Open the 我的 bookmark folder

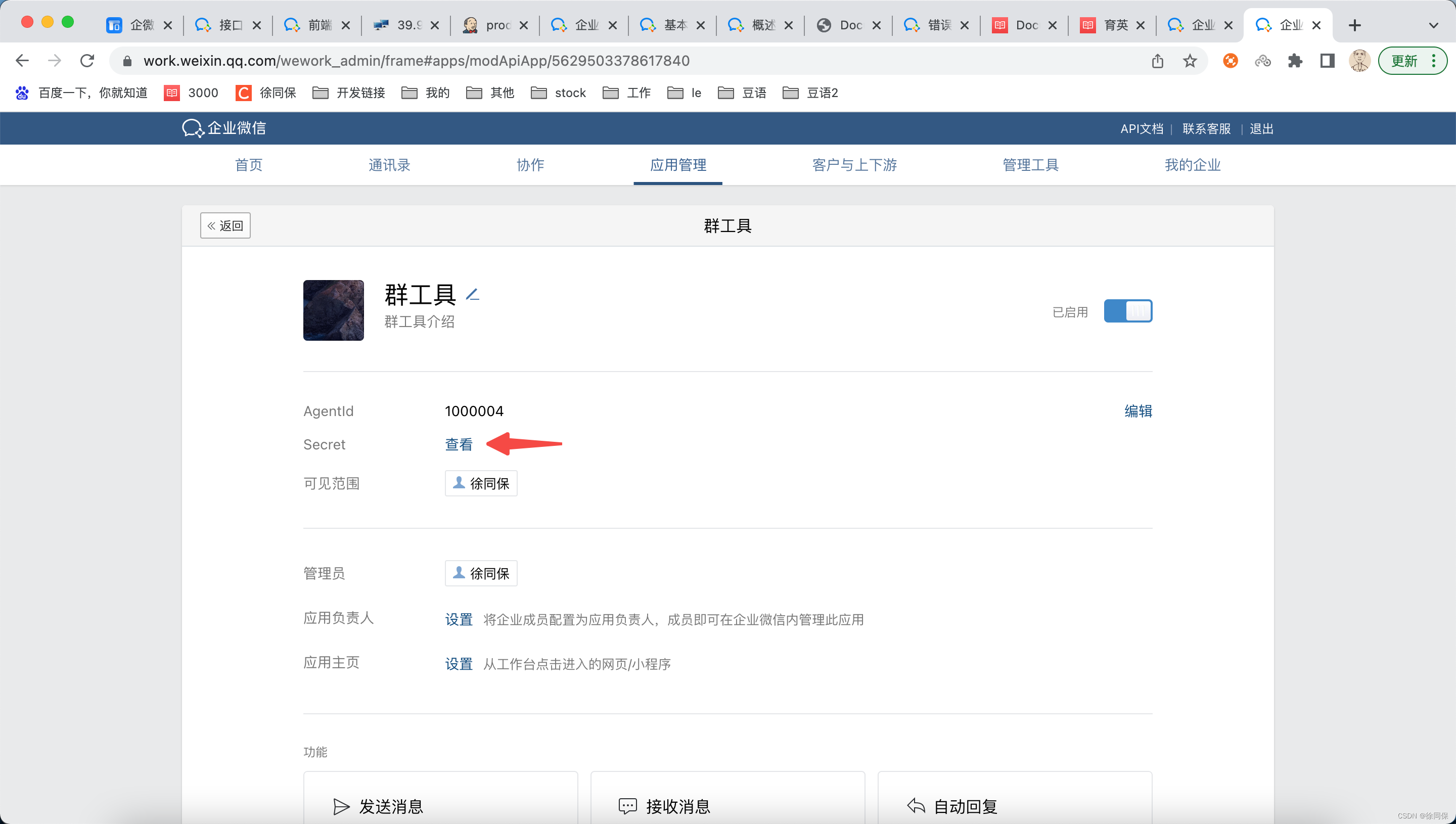pyautogui.click(x=426, y=93)
